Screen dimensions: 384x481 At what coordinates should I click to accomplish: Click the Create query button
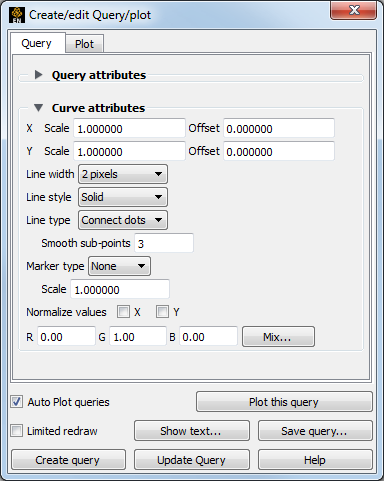pyautogui.click(x=68, y=460)
